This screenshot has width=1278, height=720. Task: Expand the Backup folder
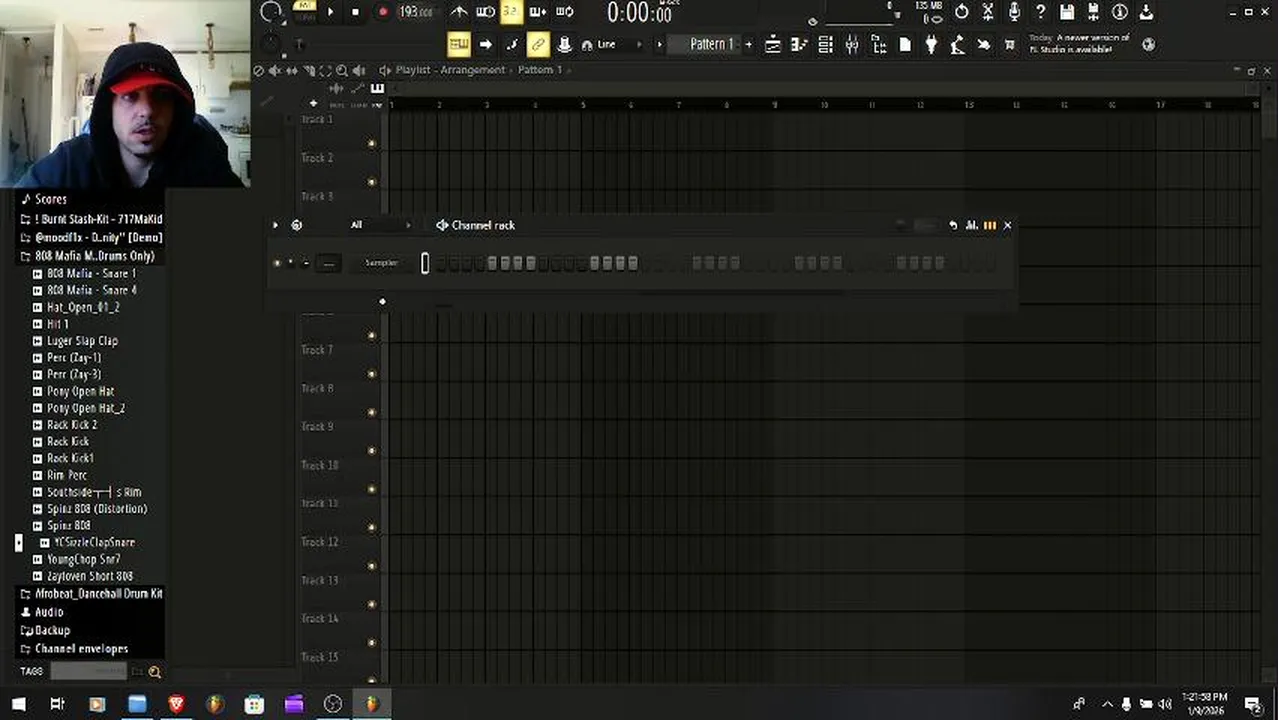tap(46, 630)
